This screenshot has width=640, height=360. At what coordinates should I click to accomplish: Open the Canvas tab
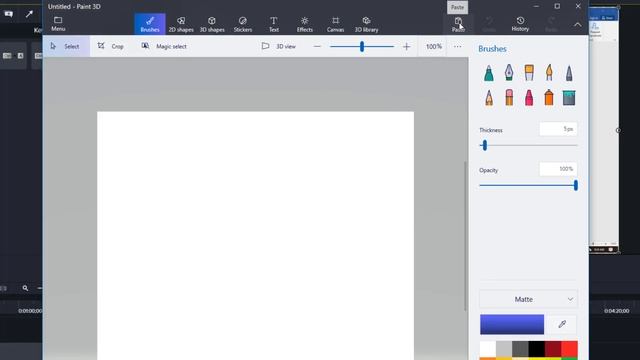click(x=336, y=24)
